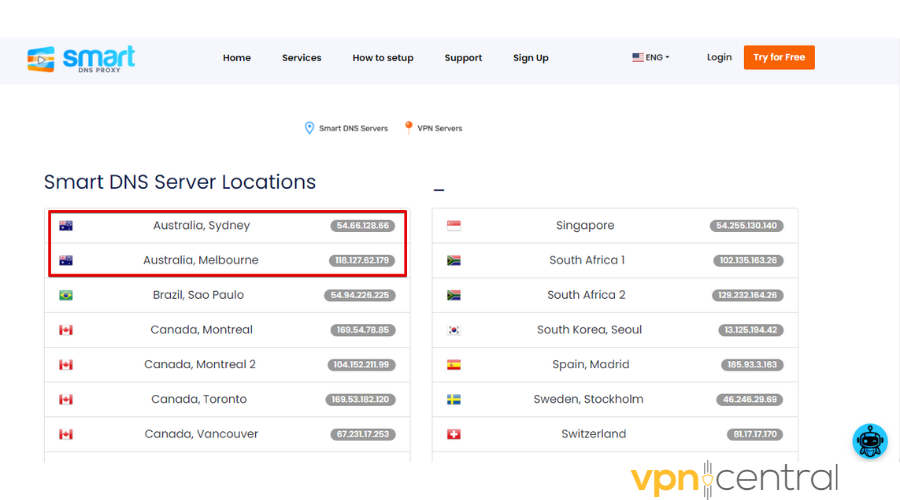Click the Sweden flag icon
The image size is (900, 500).
pos(454,400)
